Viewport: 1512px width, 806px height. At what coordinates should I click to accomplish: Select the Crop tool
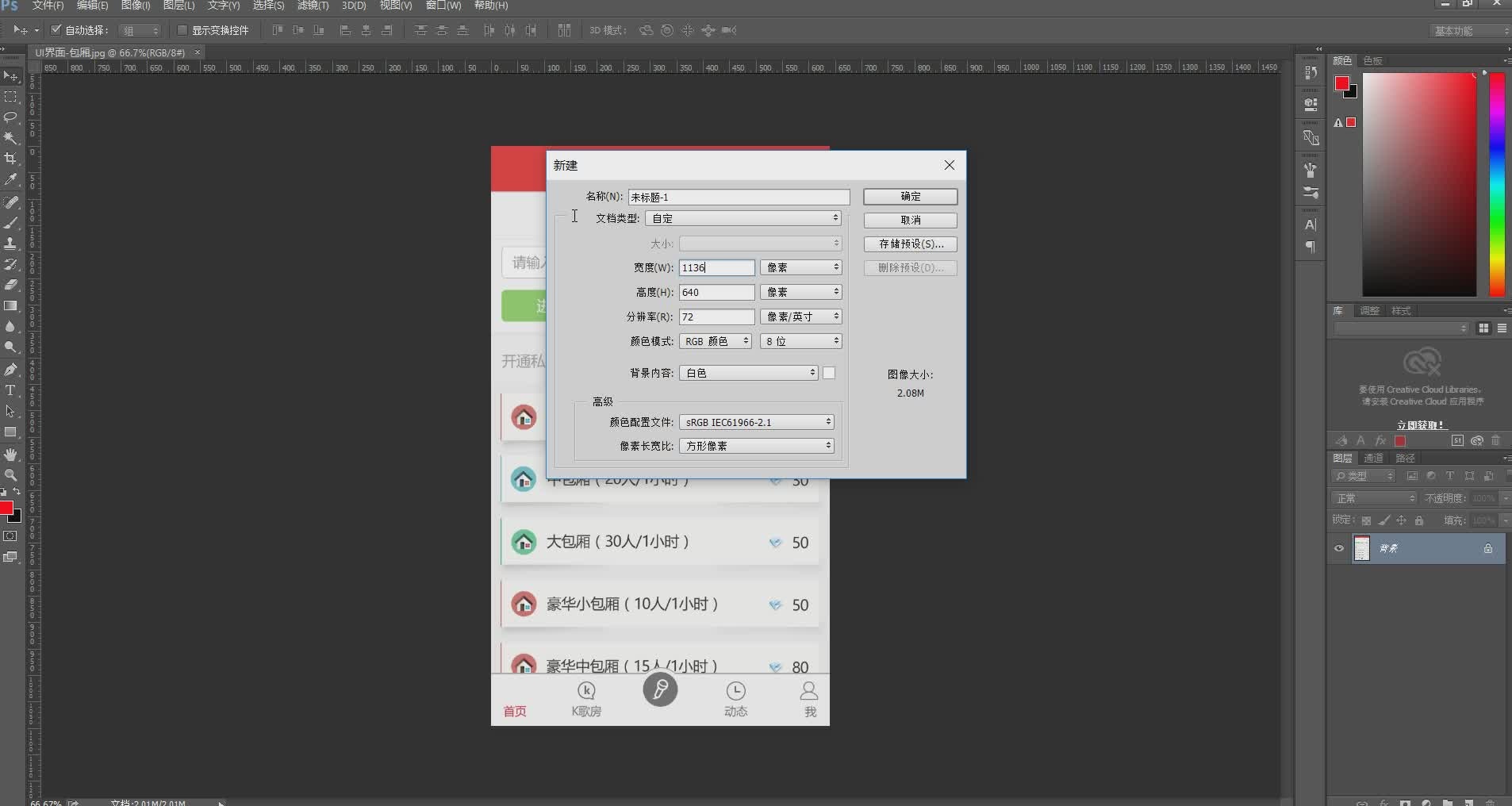[11, 159]
